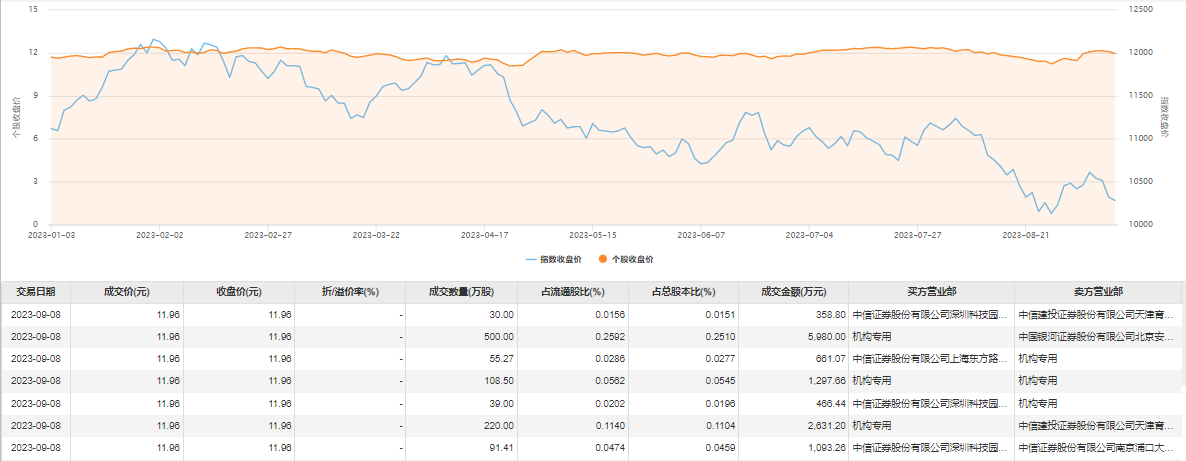Click the 108.50 trade volume cell
The width and height of the screenshot is (1186, 461).
[x=461, y=381]
